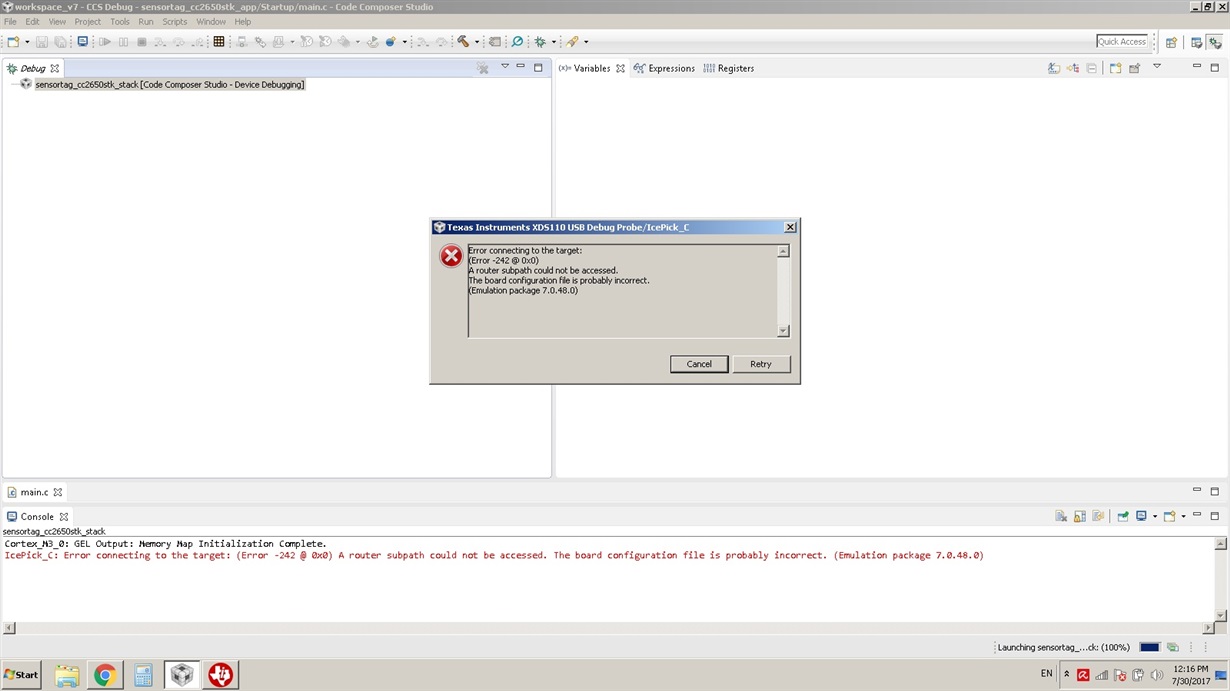The image size is (1230, 691).
Task: Open the Help menu
Action: point(243,21)
